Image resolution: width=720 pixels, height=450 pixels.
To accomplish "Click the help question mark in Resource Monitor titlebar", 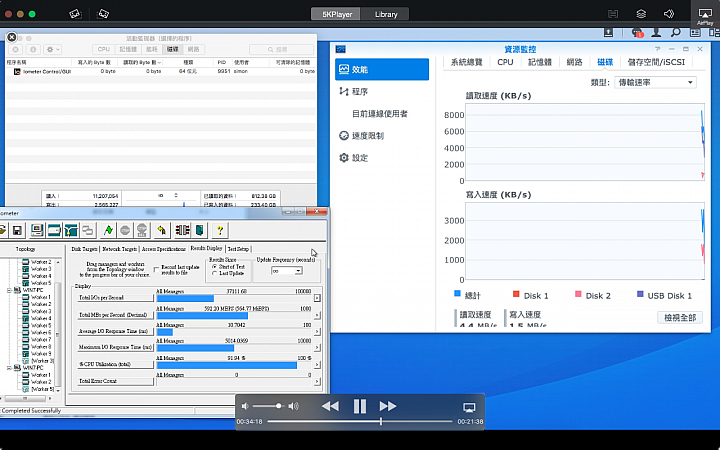I will pyautogui.click(x=658, y=49).
